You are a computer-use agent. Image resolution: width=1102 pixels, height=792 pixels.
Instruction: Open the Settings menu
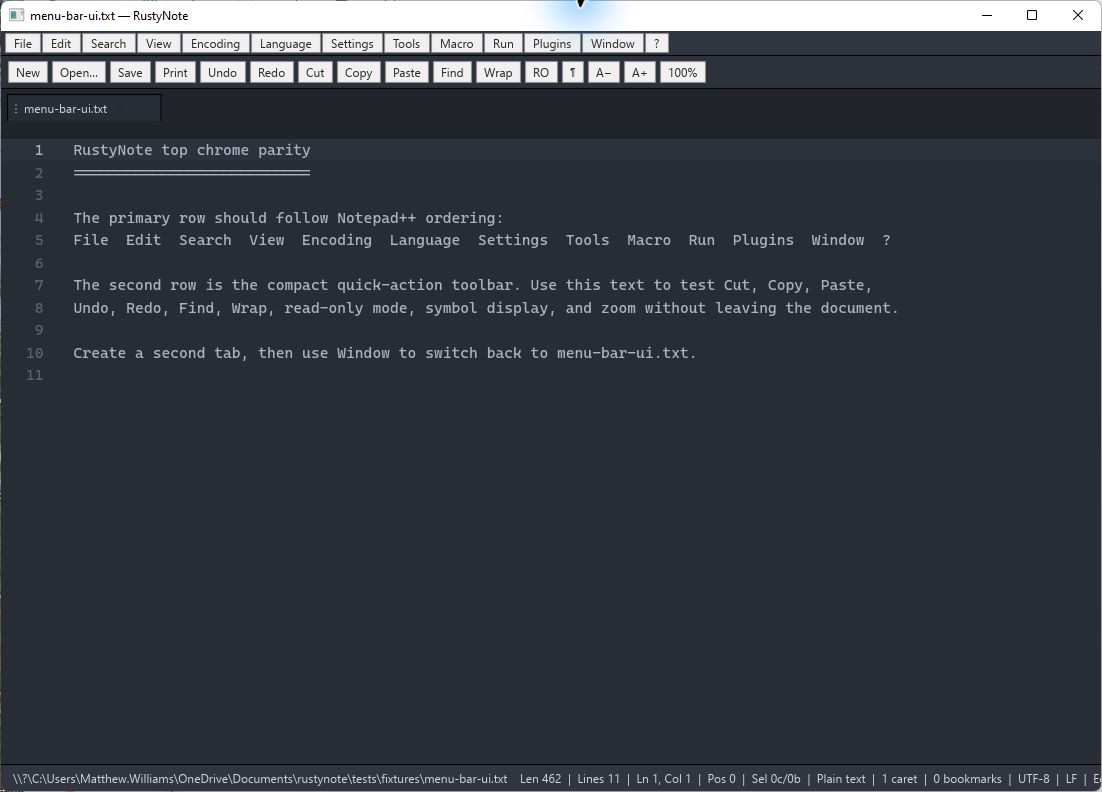pos(352,44)
